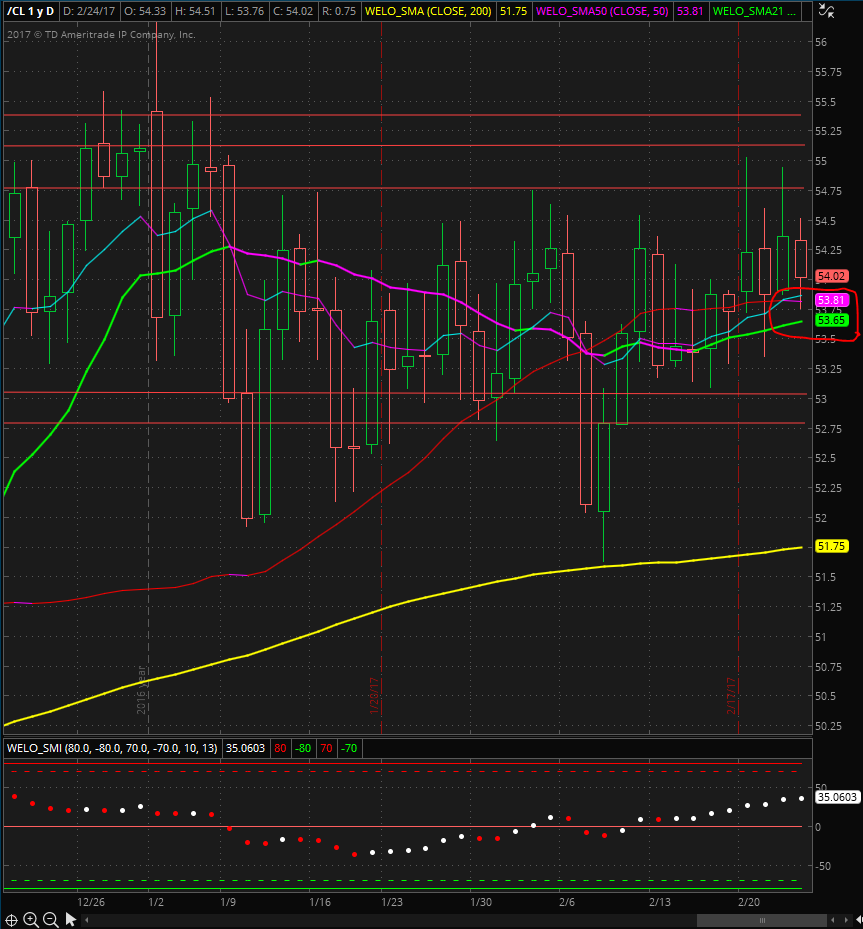863x929 pixels.
Task: Click the 53.81 value in the header bar
Action: tap(690, 11)
